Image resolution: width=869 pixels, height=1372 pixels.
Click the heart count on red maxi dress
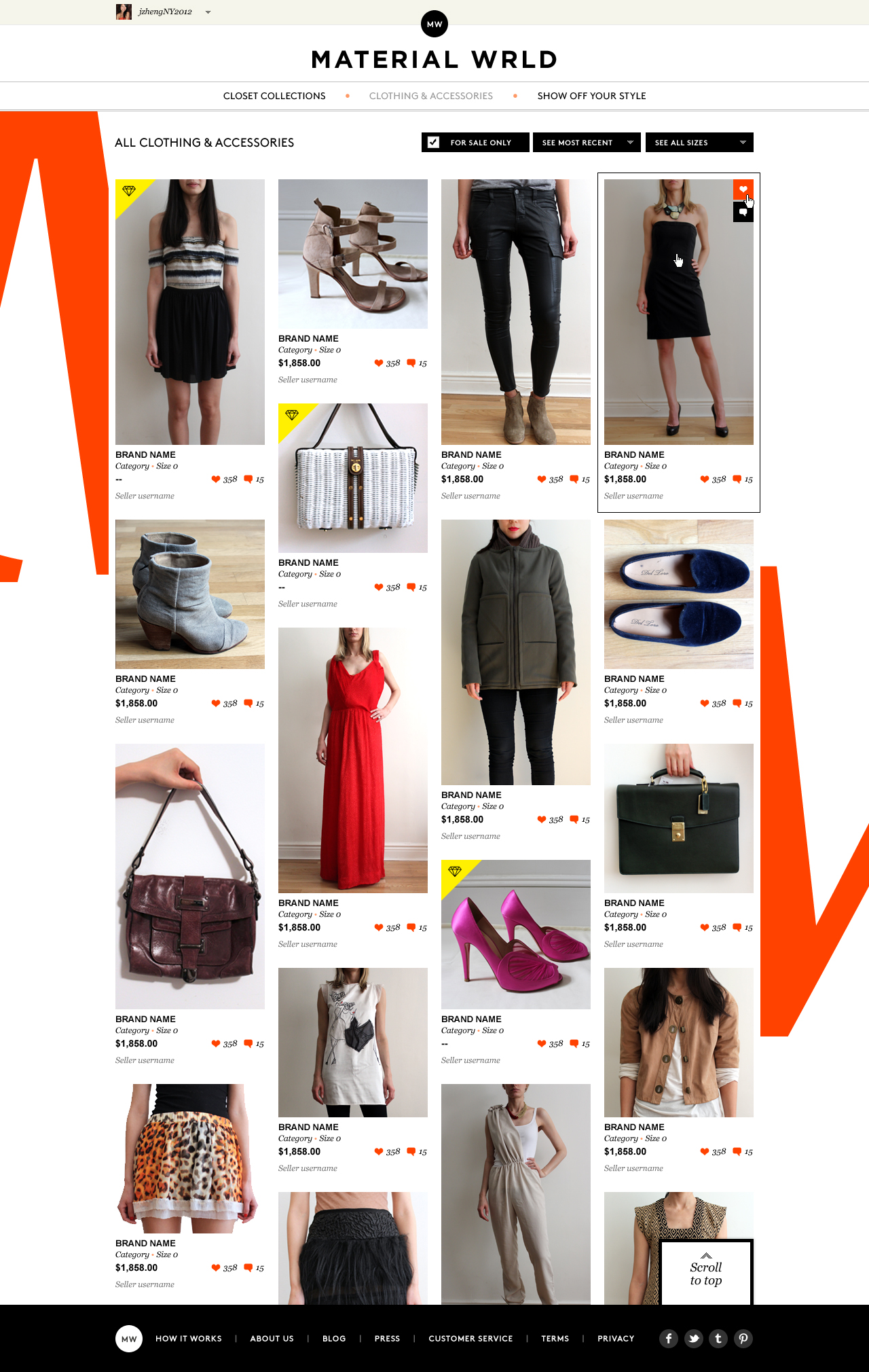click(x=387, y=927)
